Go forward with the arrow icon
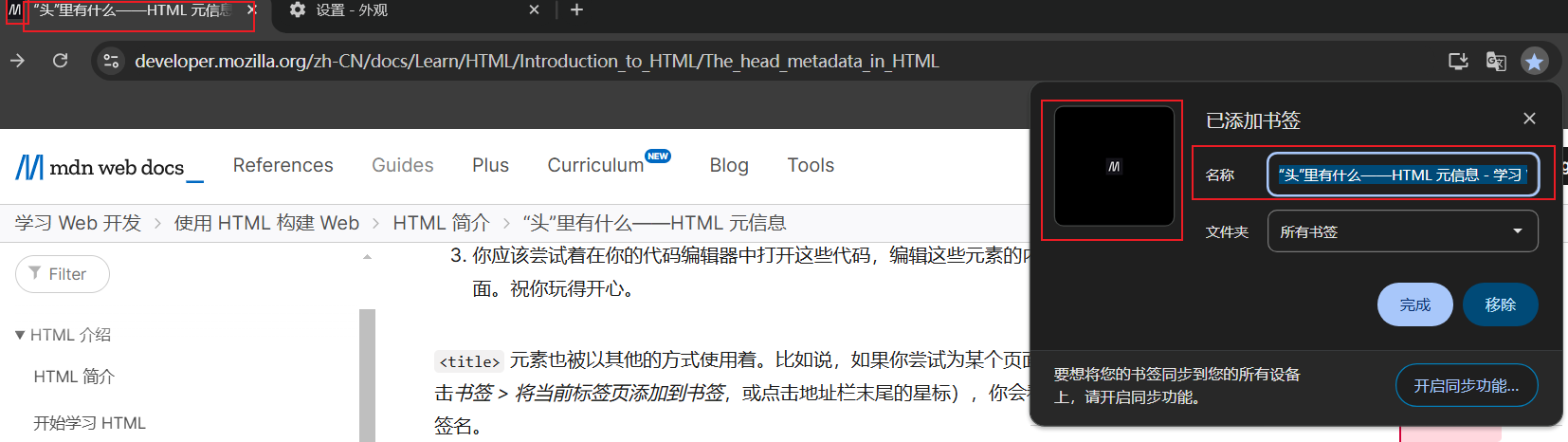Image resolution: width=1568 pixels, height=442 pixels. [17, 61]
